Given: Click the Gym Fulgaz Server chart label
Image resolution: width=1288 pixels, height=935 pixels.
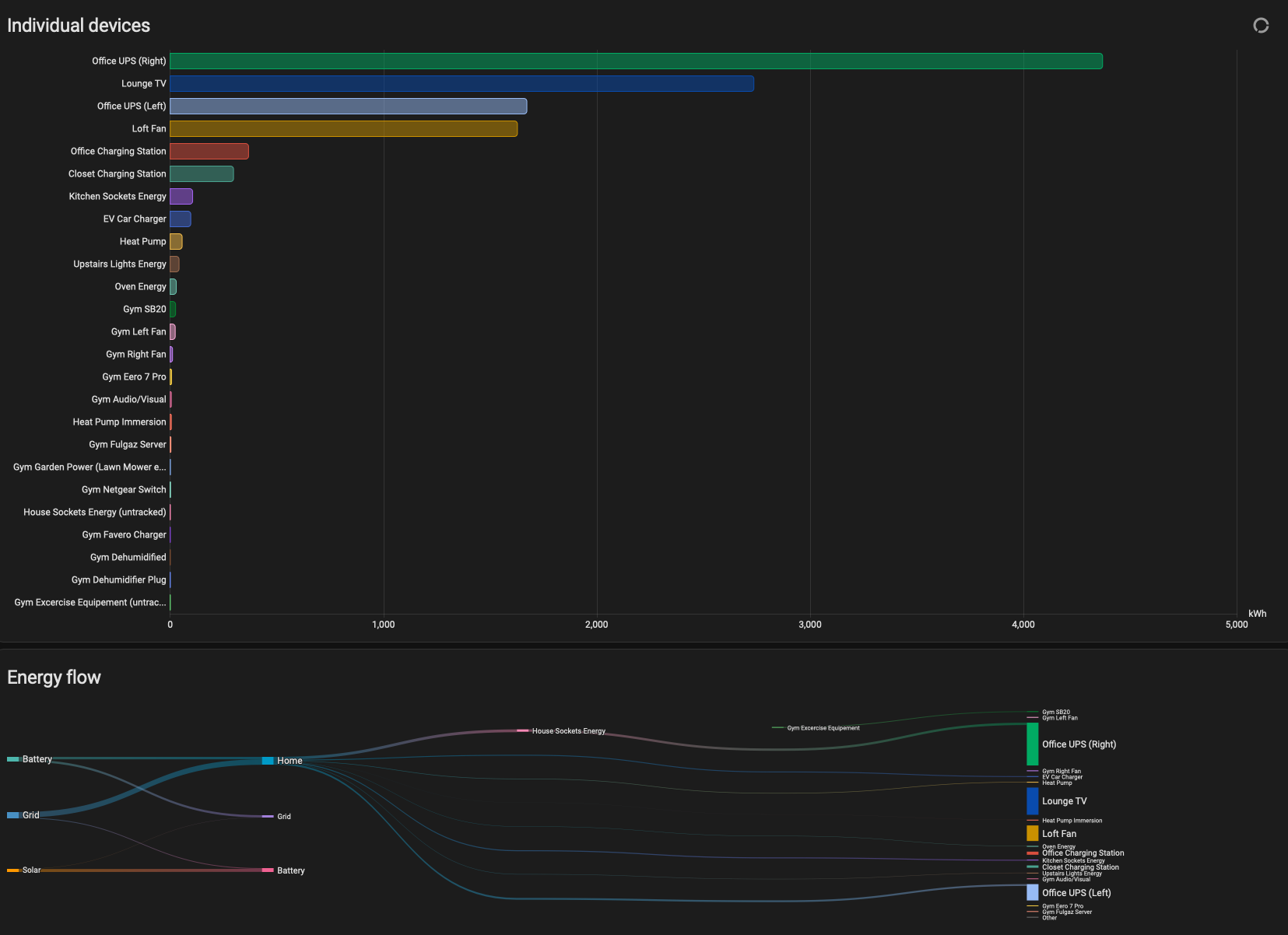Looking at the screenshot, I should coord(128,444).
